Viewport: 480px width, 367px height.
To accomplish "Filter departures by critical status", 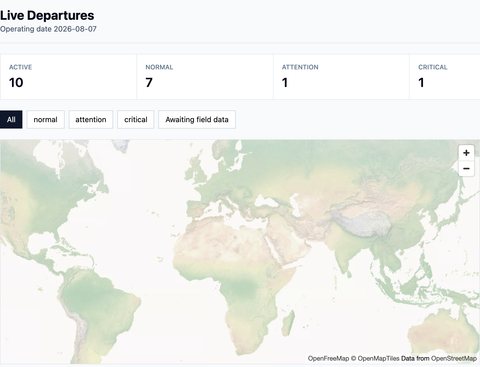I will (x=136, y=120).
